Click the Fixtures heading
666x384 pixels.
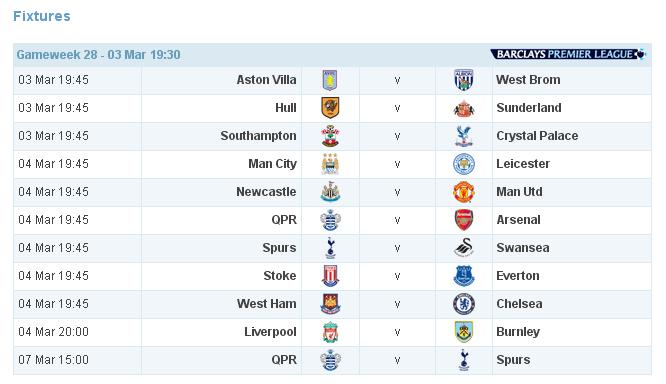point(42,16)
